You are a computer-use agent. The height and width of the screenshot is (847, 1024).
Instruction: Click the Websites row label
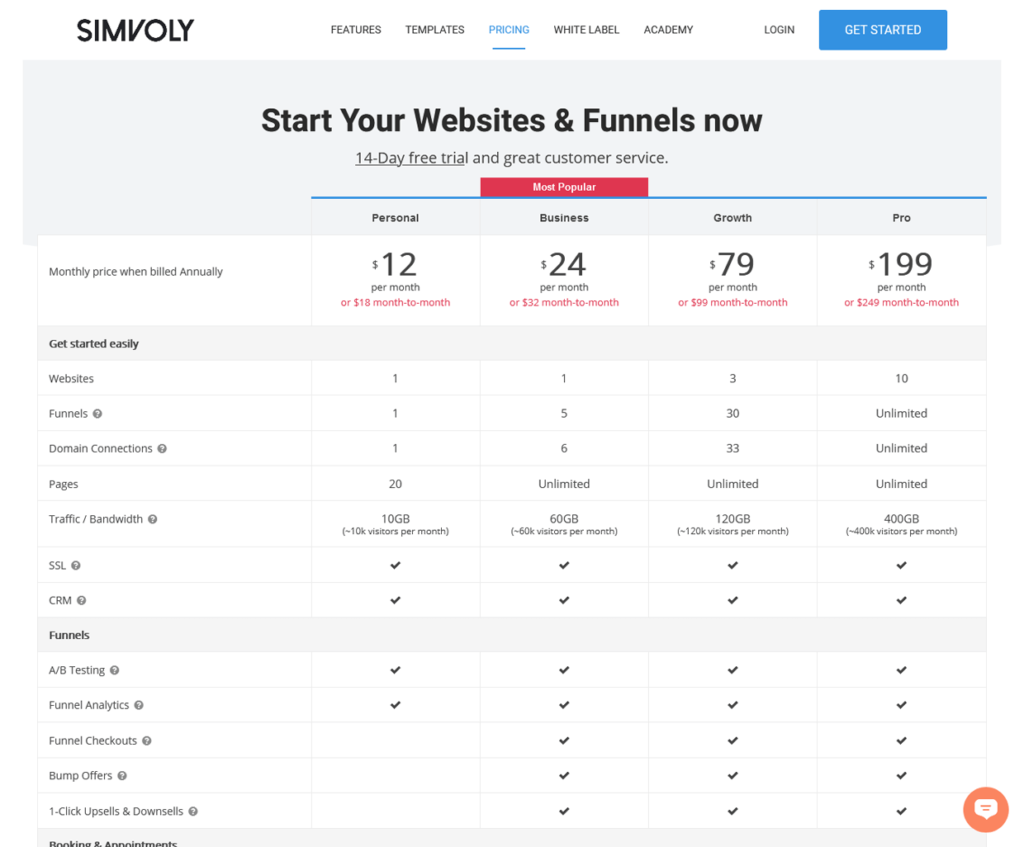tap(71, 379)
